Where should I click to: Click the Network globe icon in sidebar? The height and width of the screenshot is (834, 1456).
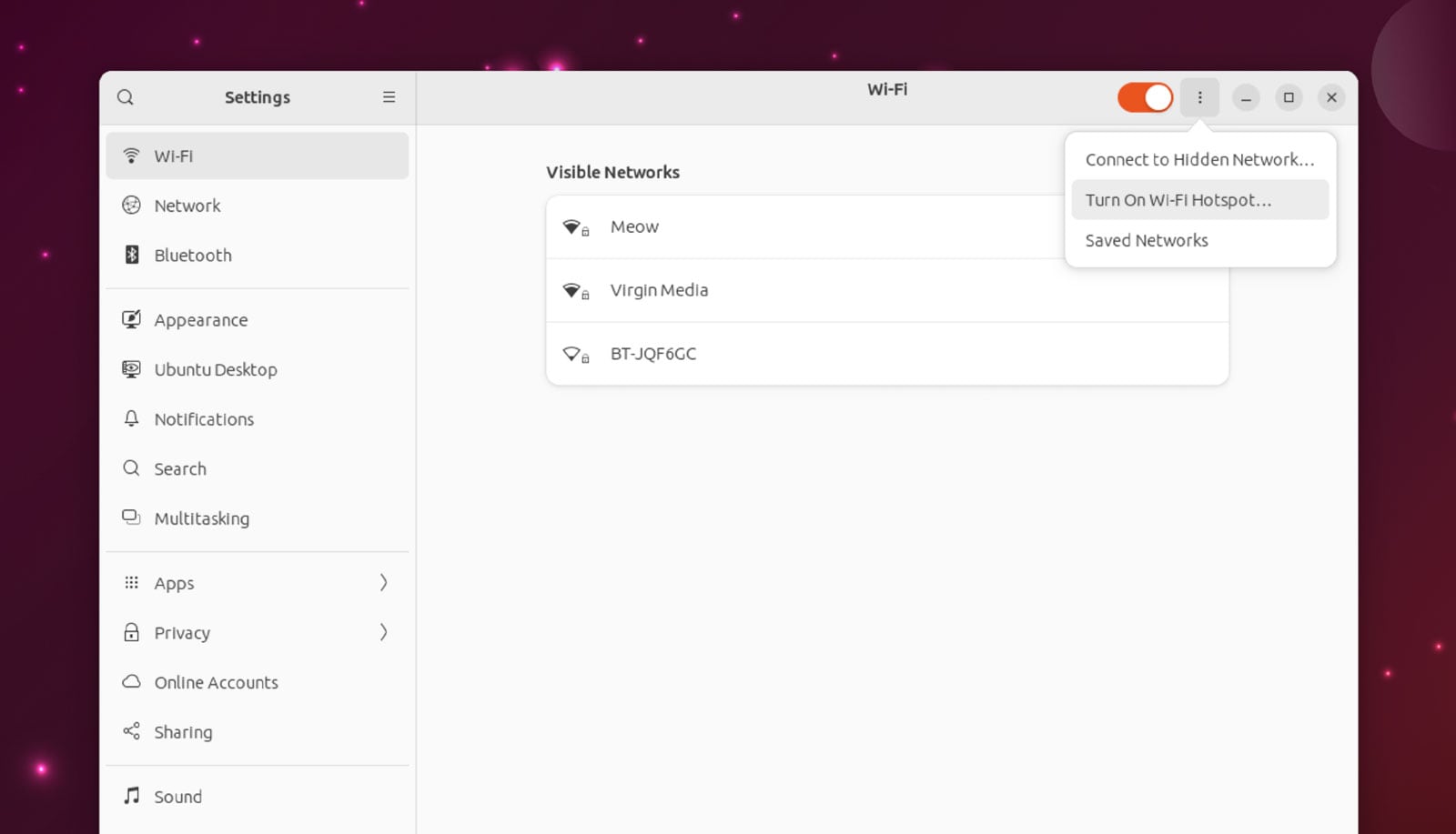pos(131,206)
